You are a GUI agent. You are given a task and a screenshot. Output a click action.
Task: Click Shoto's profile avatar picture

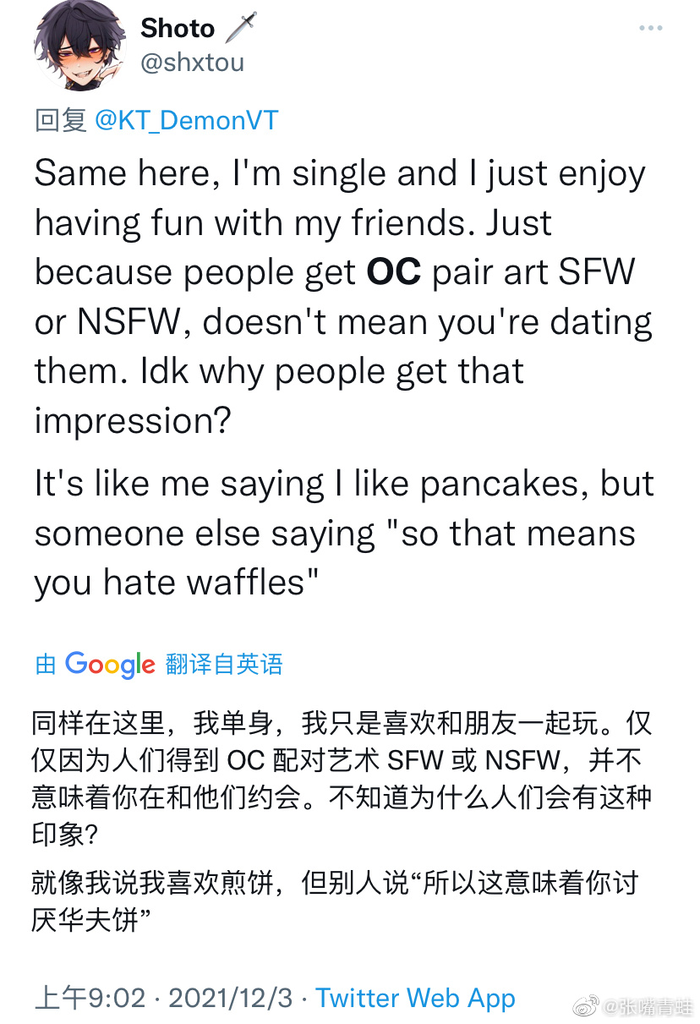point(80,46)
